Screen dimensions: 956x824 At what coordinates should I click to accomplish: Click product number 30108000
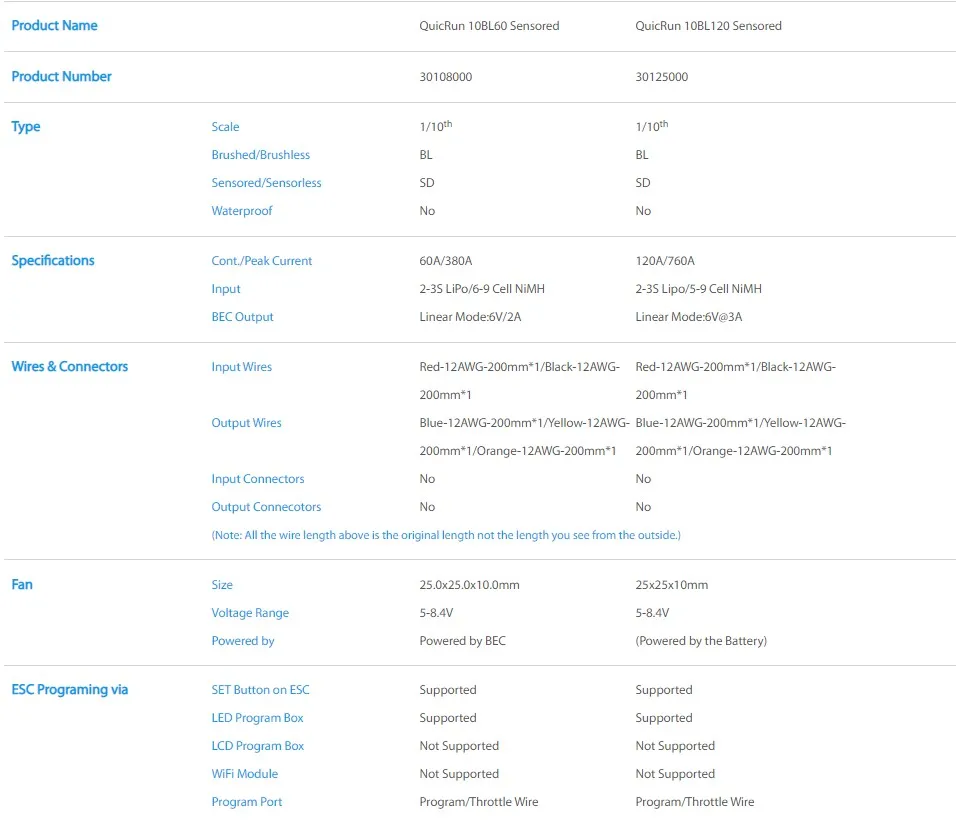tap(445, 77)
